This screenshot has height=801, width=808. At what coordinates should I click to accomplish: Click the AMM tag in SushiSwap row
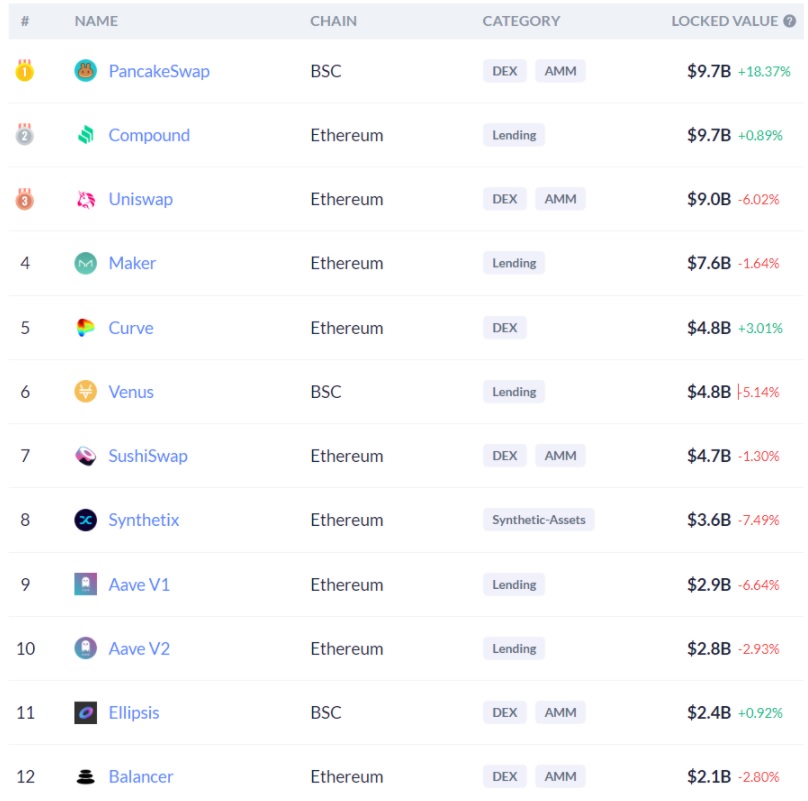pos(560,456)
